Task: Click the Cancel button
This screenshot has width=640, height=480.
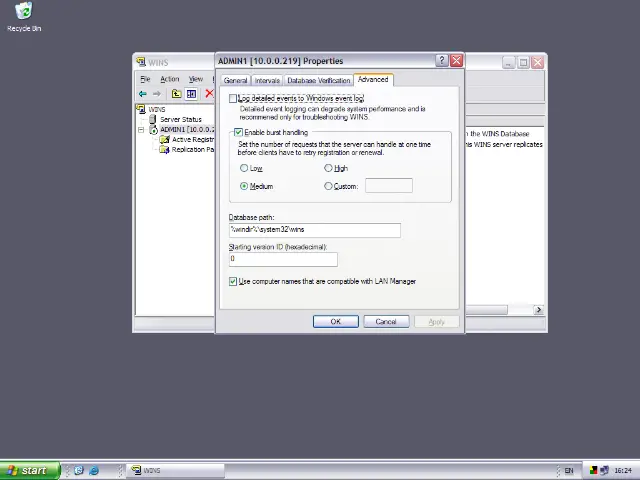Action: click(x=386, y=322)
